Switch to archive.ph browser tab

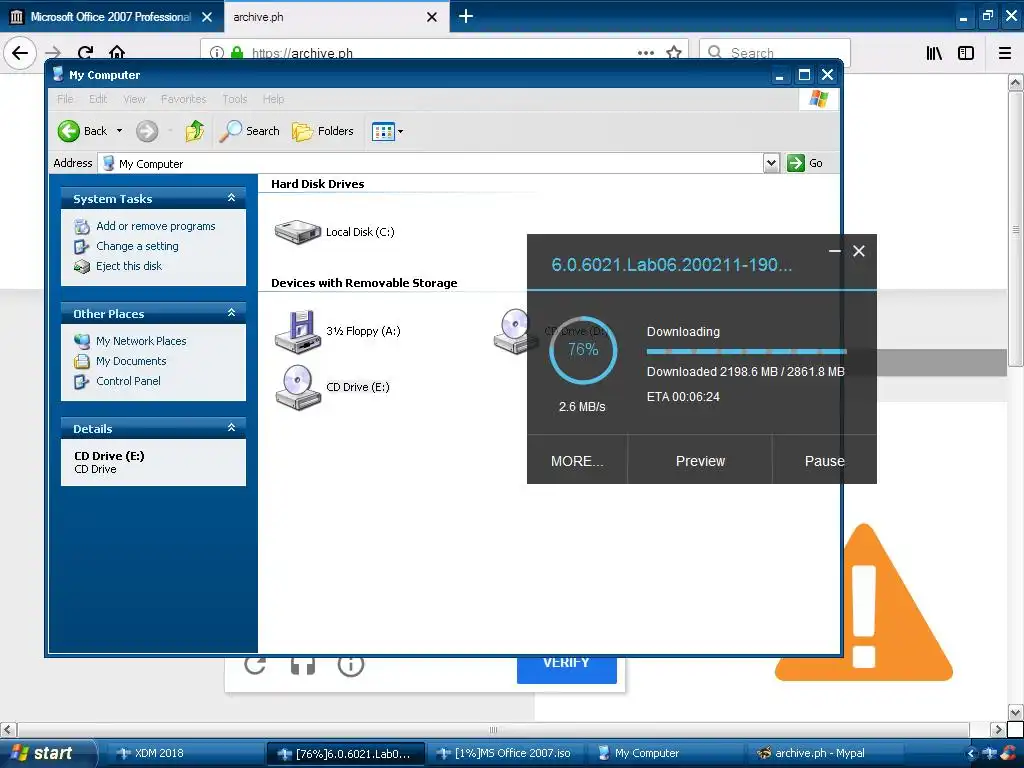[x=325, y=17]
